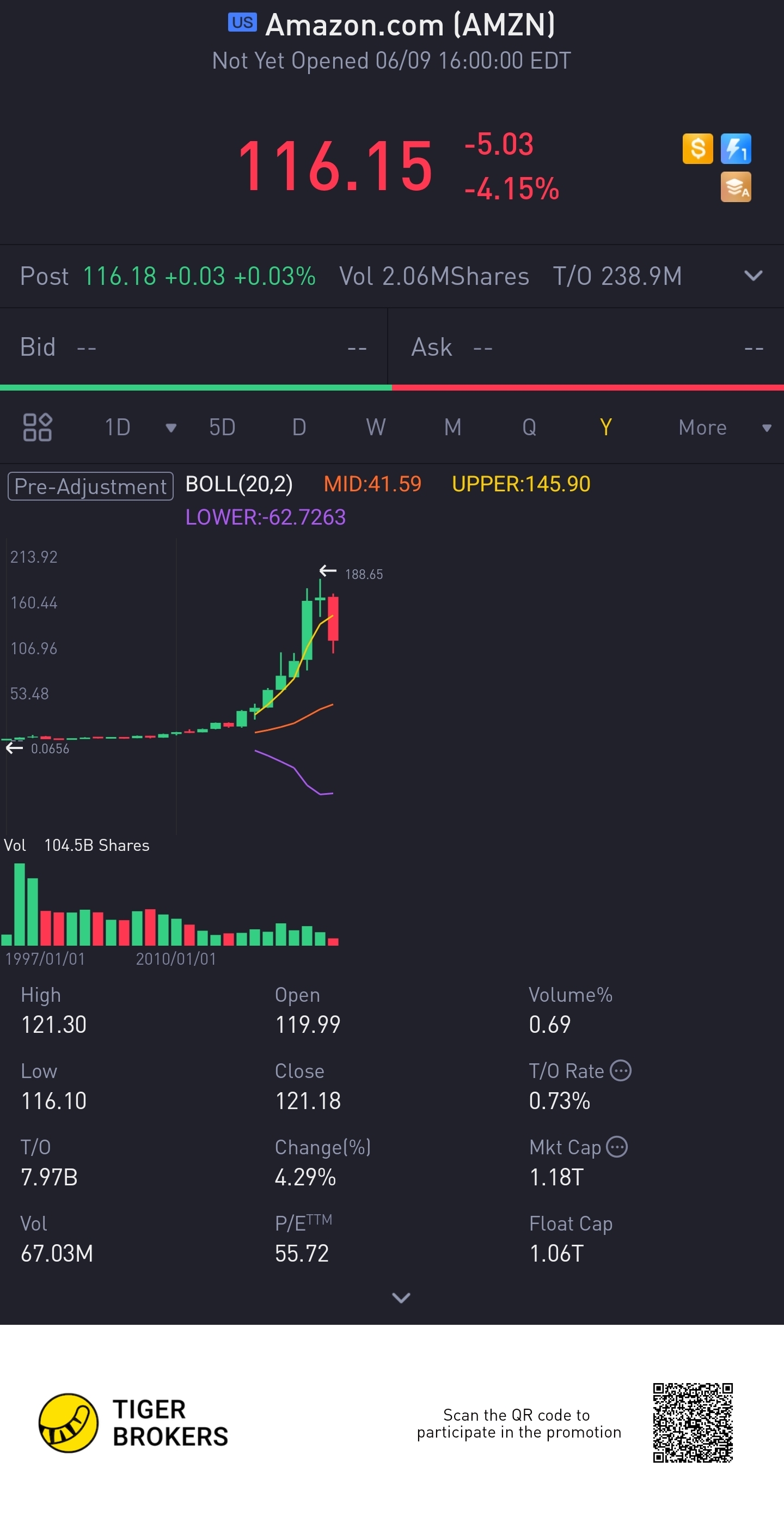Tap the 116.15 last price
The width and height of the screenshot is (784, 1522).
[x=335, y=167]
